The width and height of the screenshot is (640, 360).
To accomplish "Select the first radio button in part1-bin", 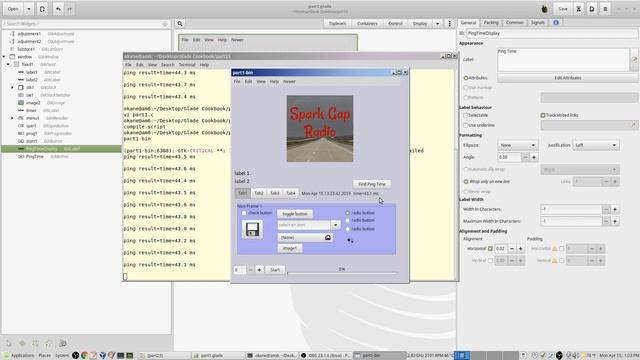I will pyautogui.click(x=348, y=213).
